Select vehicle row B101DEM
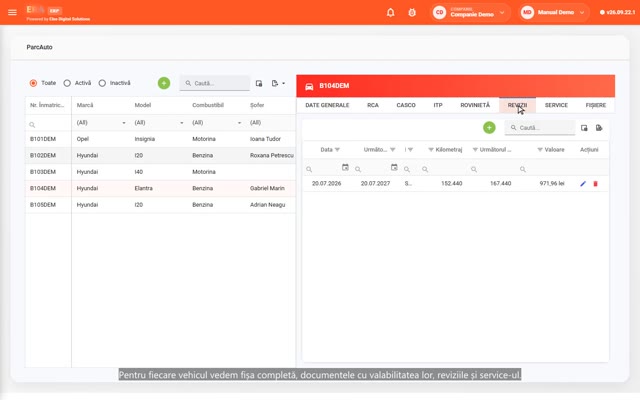Image resolution: width=640 pixels, height=400 pixels. tap(160, 139)
